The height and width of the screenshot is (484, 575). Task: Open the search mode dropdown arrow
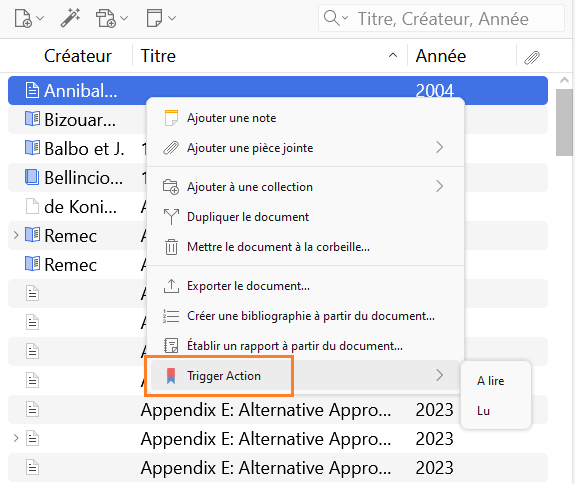(345, 18)
